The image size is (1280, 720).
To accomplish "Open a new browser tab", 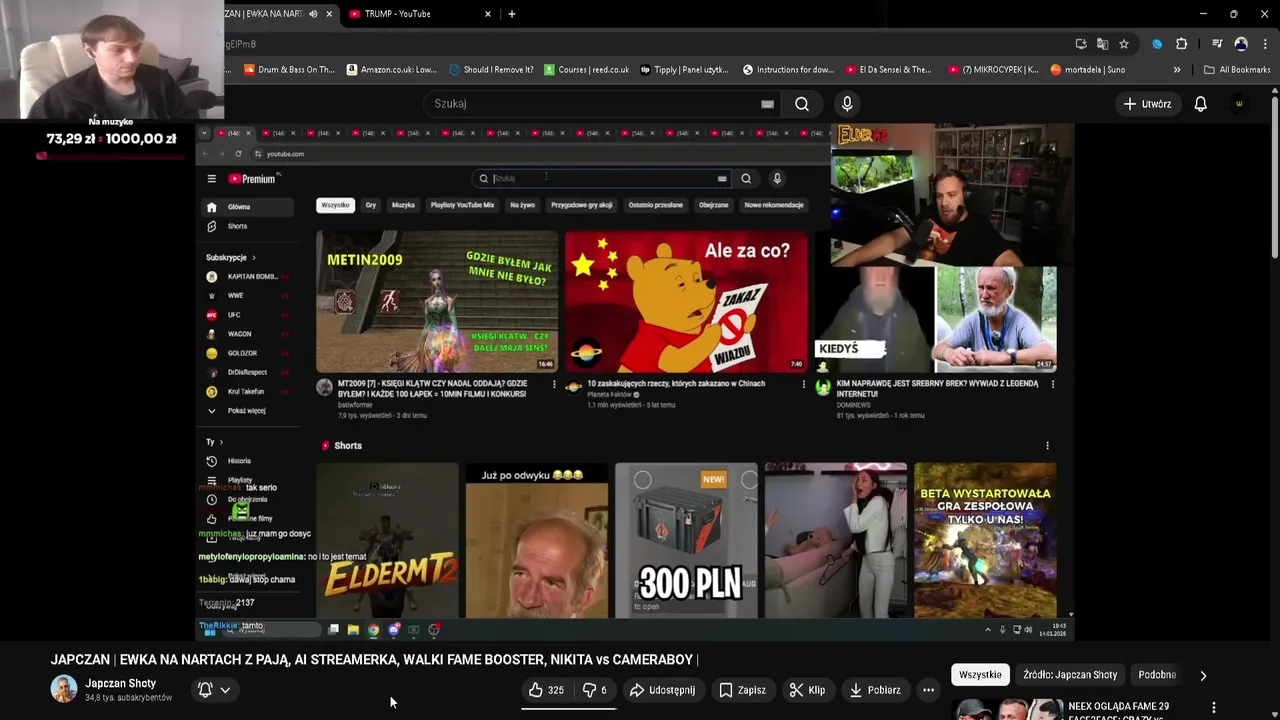I will pos(512,14).
